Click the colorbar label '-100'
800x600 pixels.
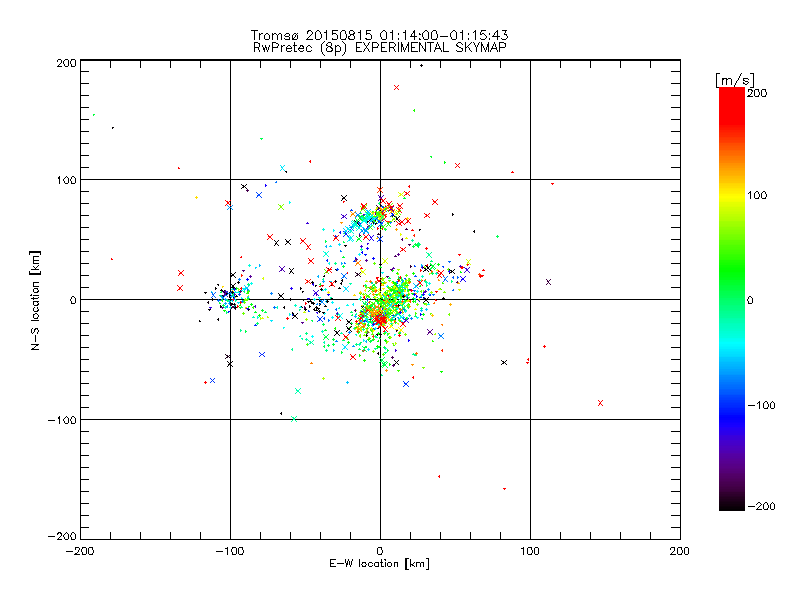tap(761, 405)
